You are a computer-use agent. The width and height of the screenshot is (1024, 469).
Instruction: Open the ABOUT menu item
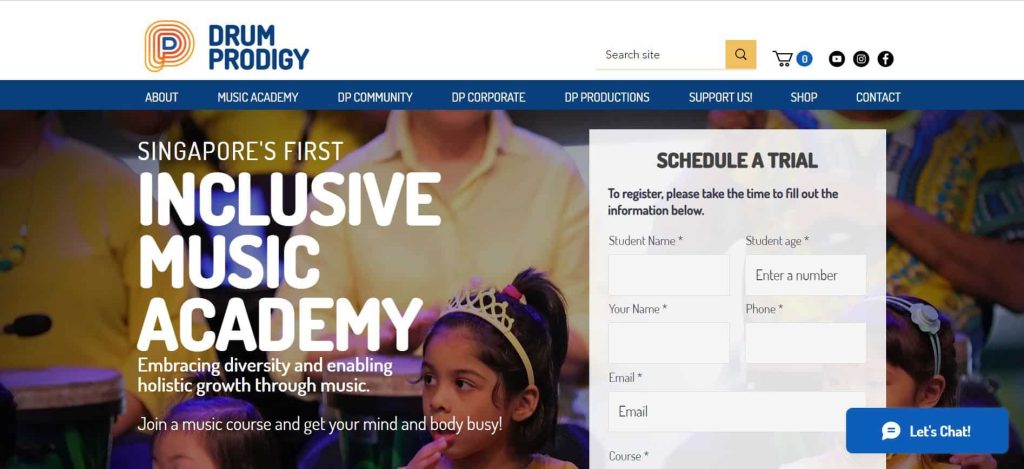pyautogui.click(x=161, y=97)
